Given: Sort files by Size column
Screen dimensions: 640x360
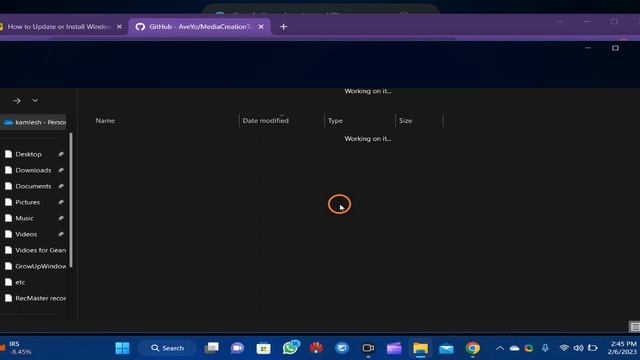Looking at the screenshot, I should click(x=406, y=121).
